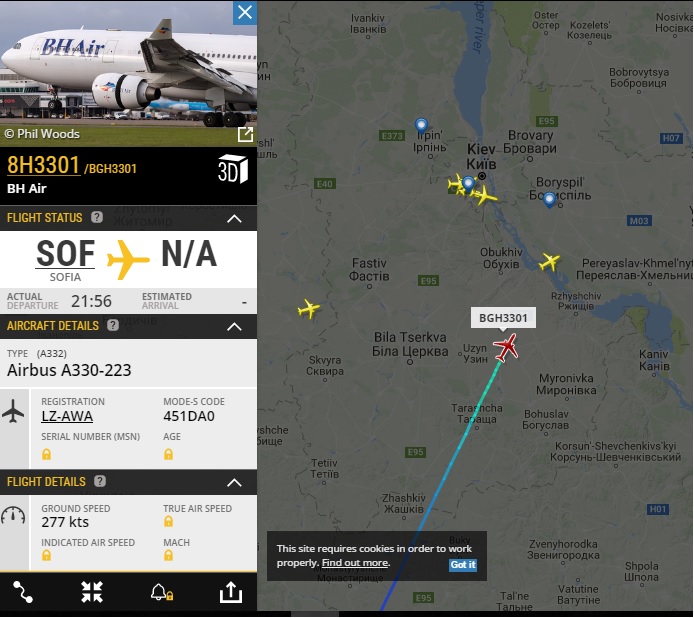Close the flight info panel
694x618 pixels.
coord(245,12)
